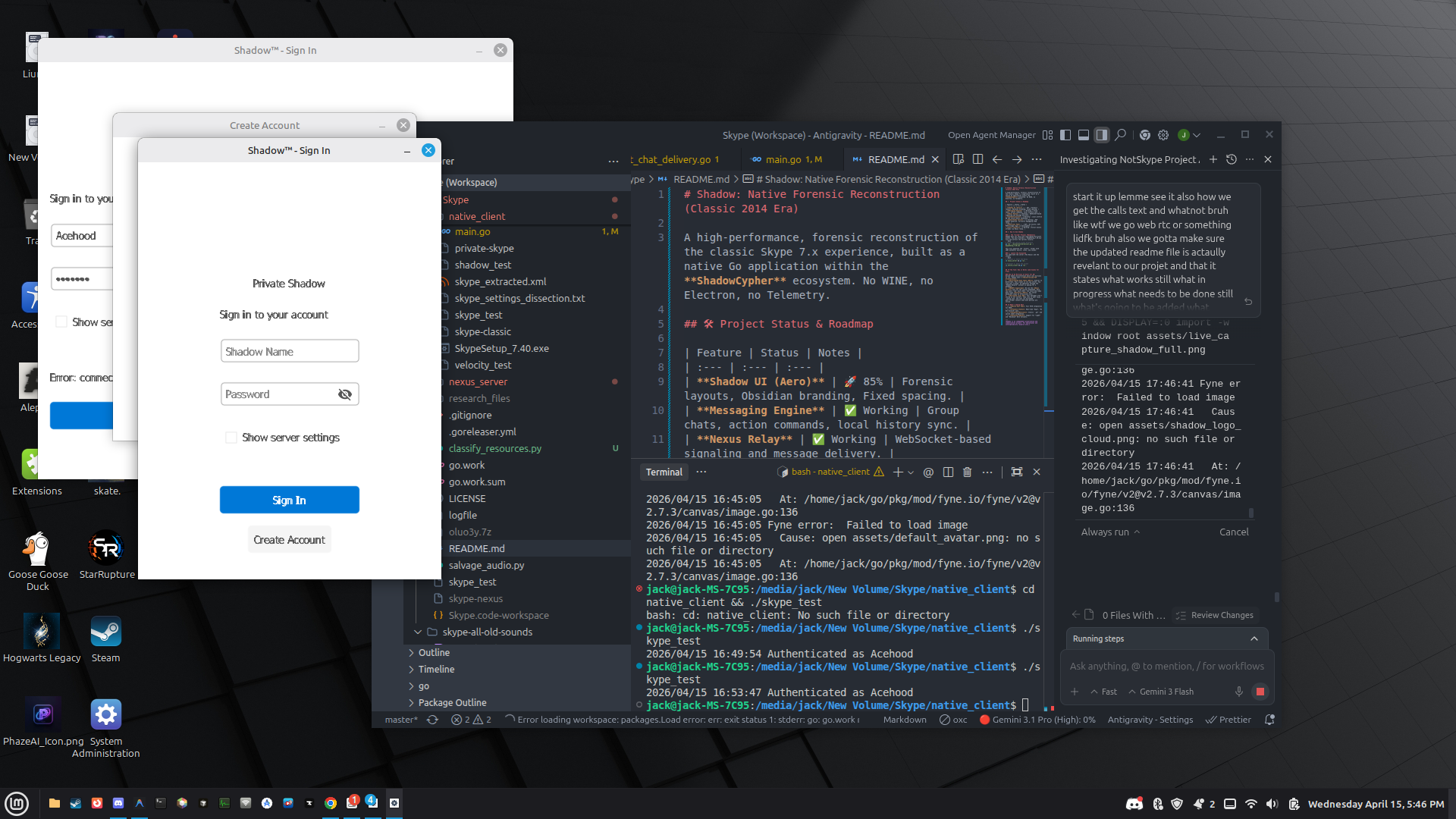Viewport: 1456px width, 819px height.
Task: Toggle password visibility eye icon
Action: pyautogui.click(x=345, y=394)
